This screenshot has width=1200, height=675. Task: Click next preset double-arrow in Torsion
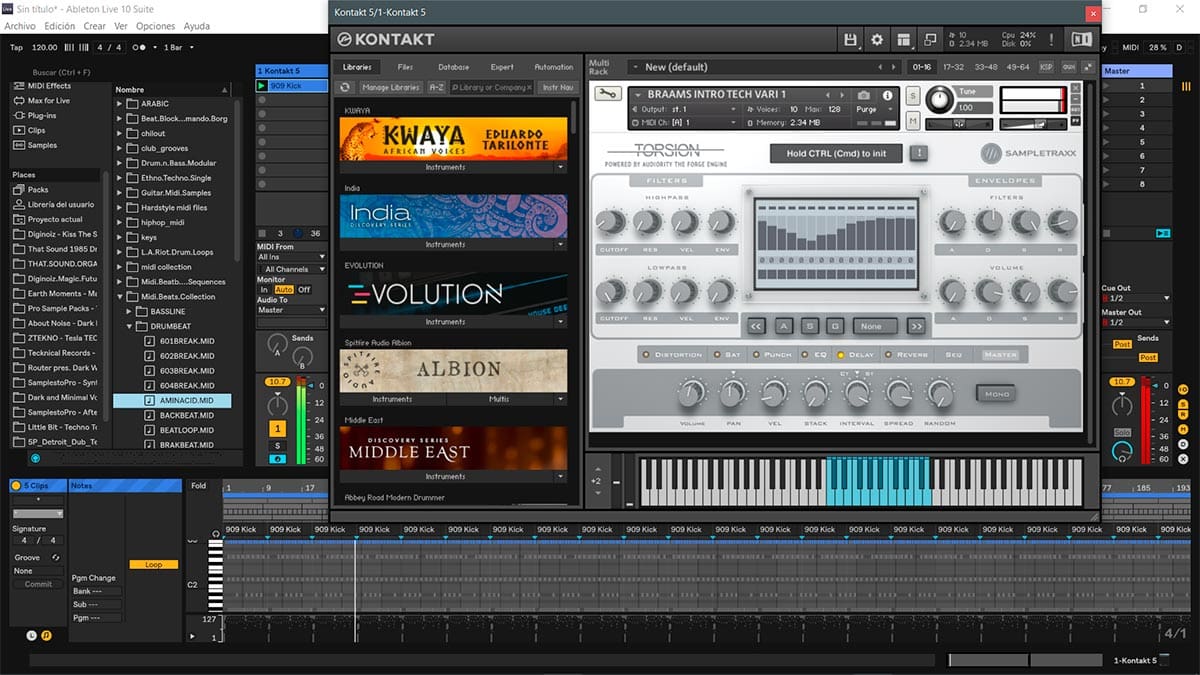coord(916,326)
